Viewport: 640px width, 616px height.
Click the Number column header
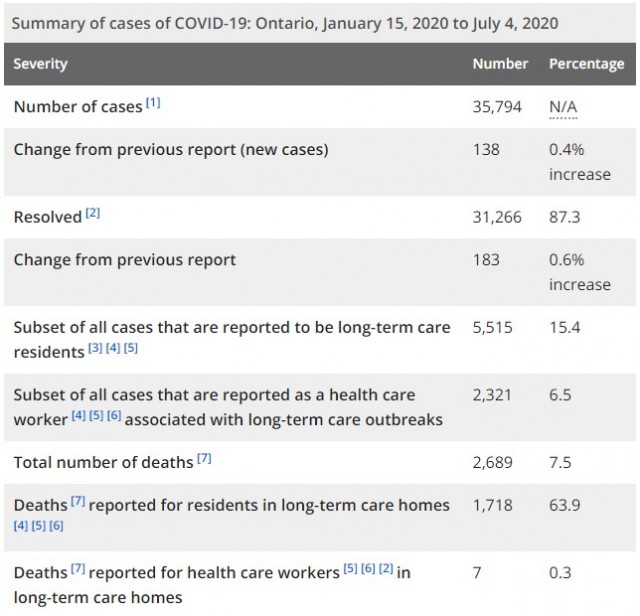pos(500,64)
